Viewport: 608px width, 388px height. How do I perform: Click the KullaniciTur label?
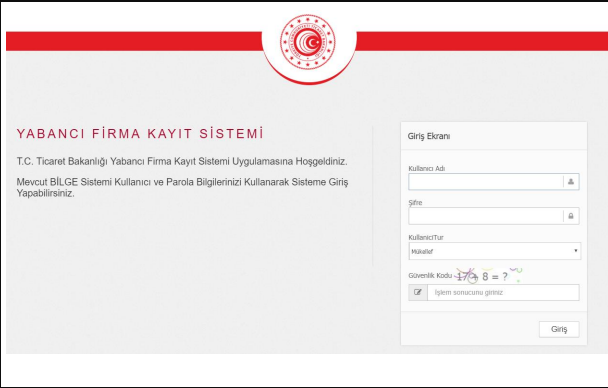(426, 237)
